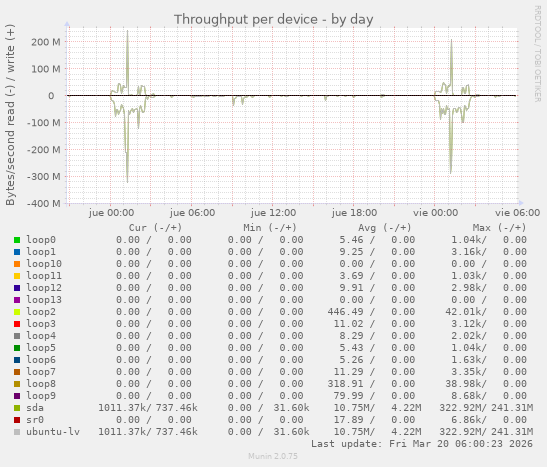Click sr0 max value 6.86k

(x=466, y=420)
